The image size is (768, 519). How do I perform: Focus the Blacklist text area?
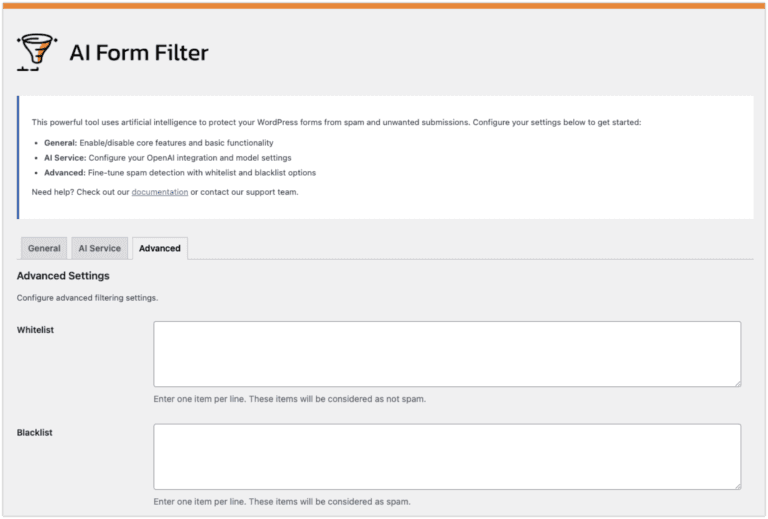[447, 457]
